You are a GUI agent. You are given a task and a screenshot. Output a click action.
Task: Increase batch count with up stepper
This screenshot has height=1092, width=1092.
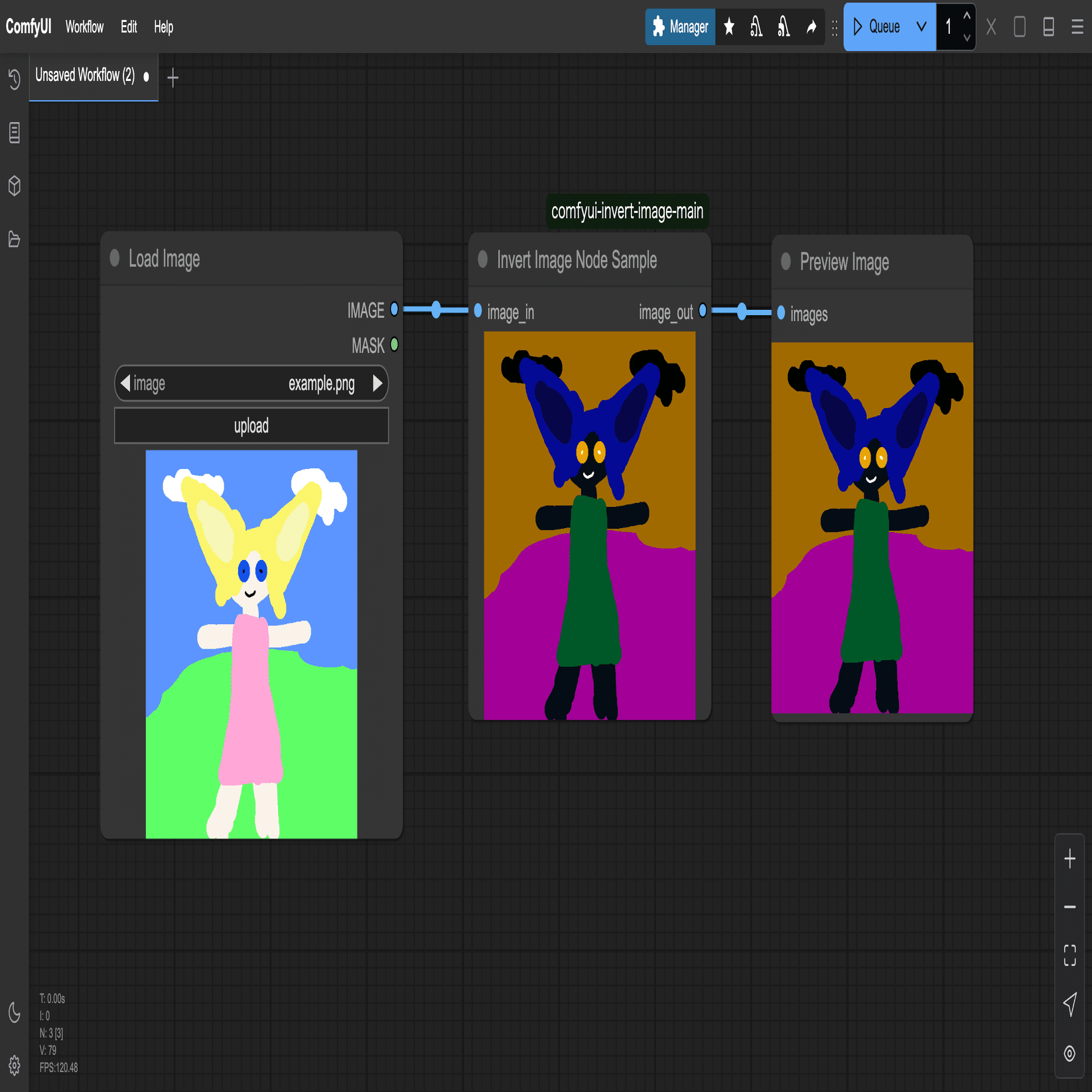pyautogui.click(x=966, y=16)
